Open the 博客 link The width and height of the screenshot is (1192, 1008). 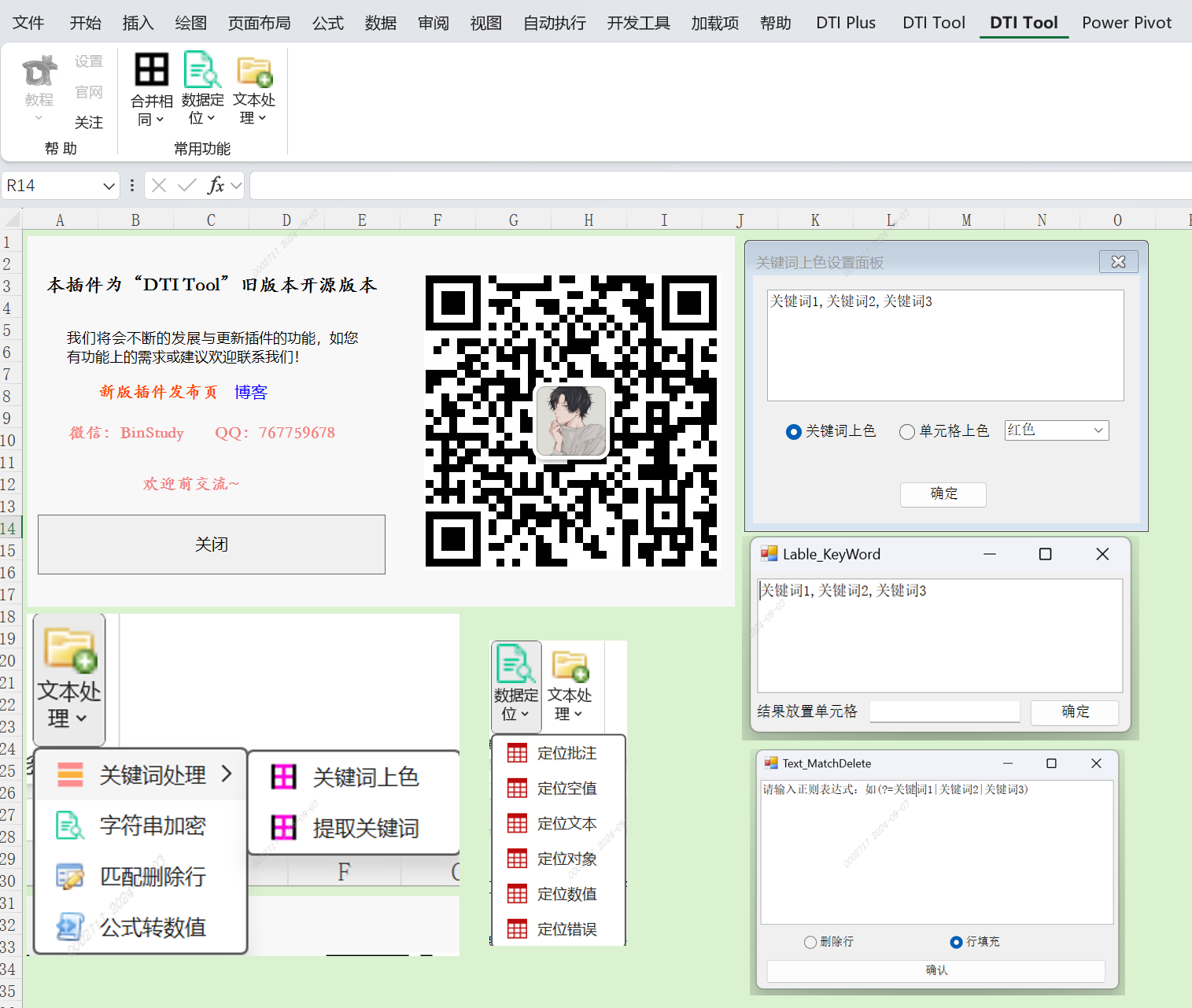click(251, 392)
